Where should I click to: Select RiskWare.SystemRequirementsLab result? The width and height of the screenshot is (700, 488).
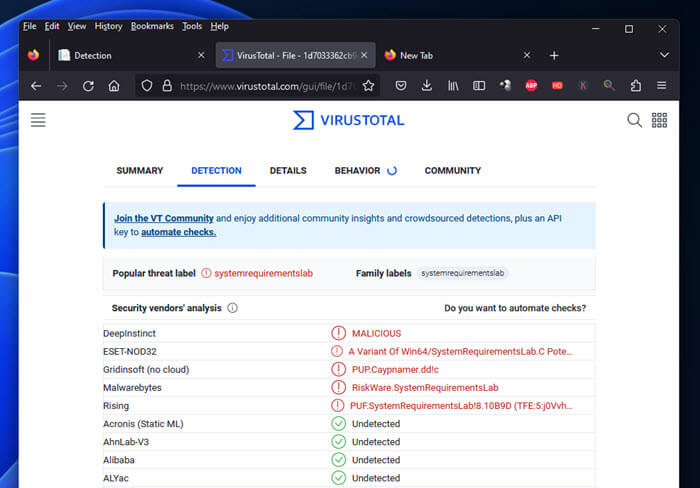pos(425,388)
